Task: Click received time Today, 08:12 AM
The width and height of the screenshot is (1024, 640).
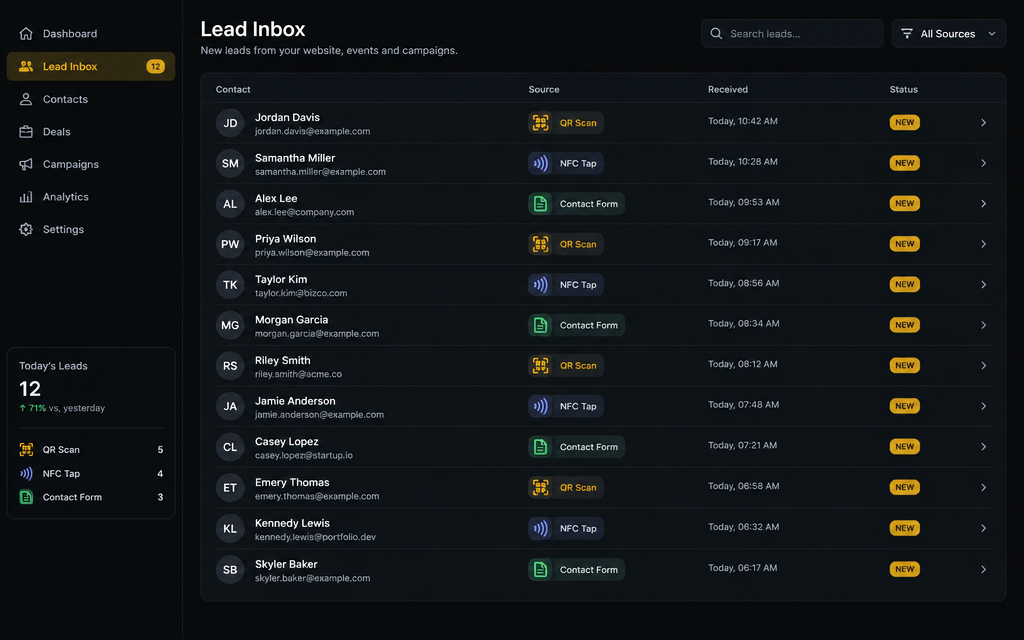Action: point(743,364)
